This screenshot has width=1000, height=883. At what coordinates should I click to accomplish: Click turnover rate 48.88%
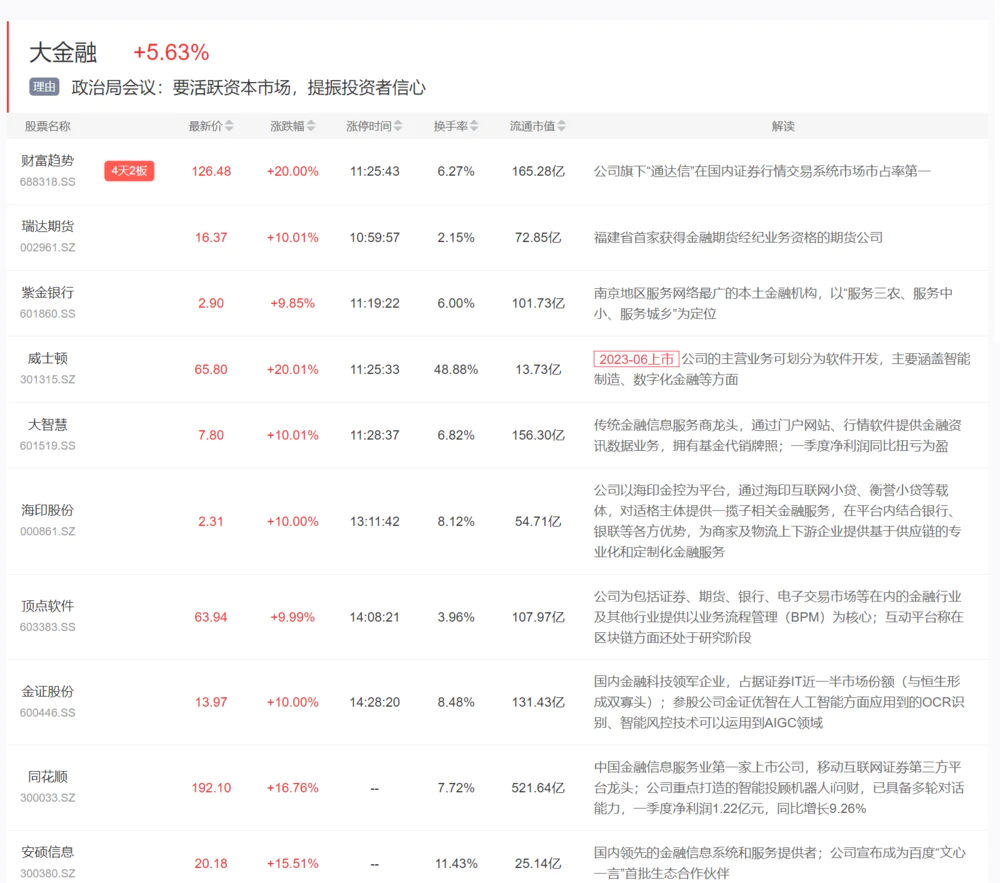456,369
